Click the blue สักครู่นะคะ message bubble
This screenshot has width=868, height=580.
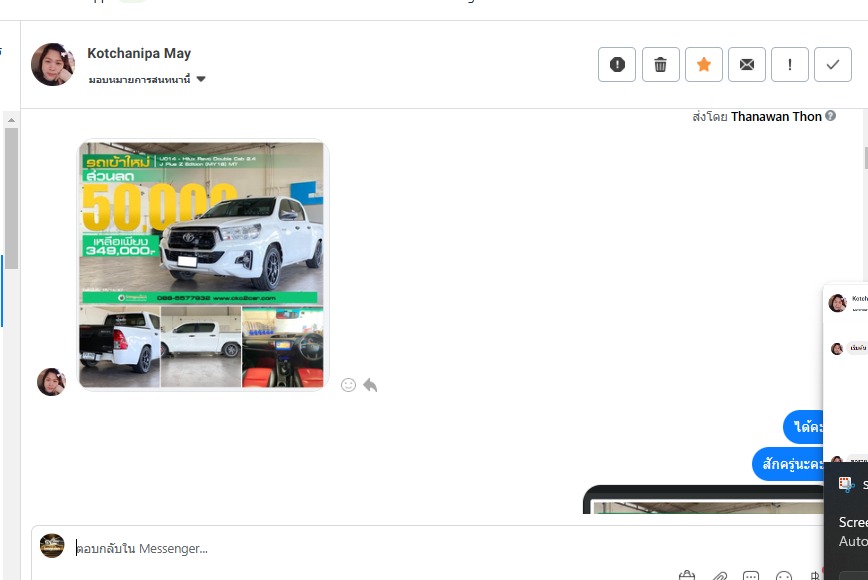click(788, 463)
